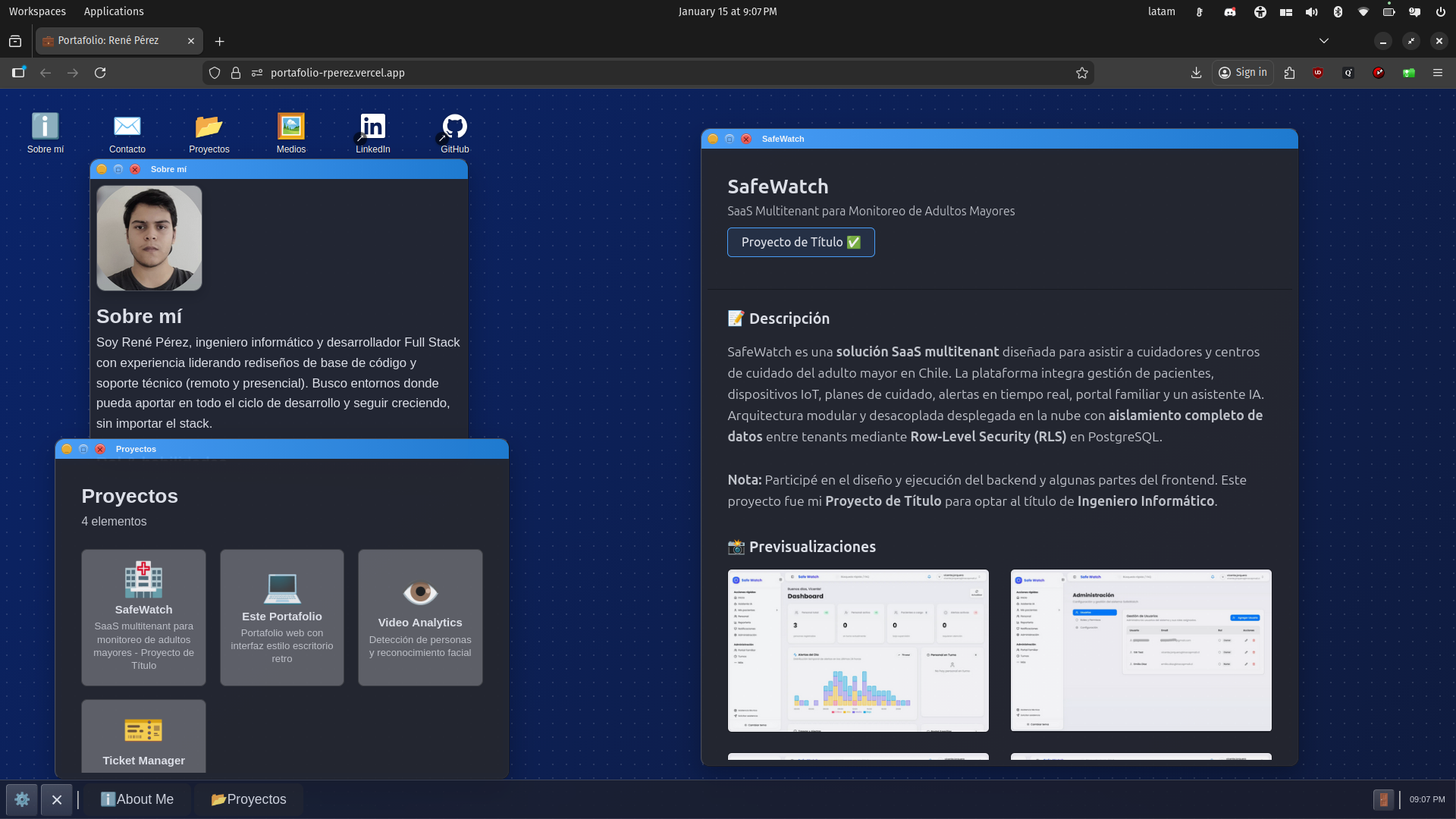Viewport: 1456px width, 819px height.
Task: Click the green video download extension icon
Action: click(x=1409, y=73)
